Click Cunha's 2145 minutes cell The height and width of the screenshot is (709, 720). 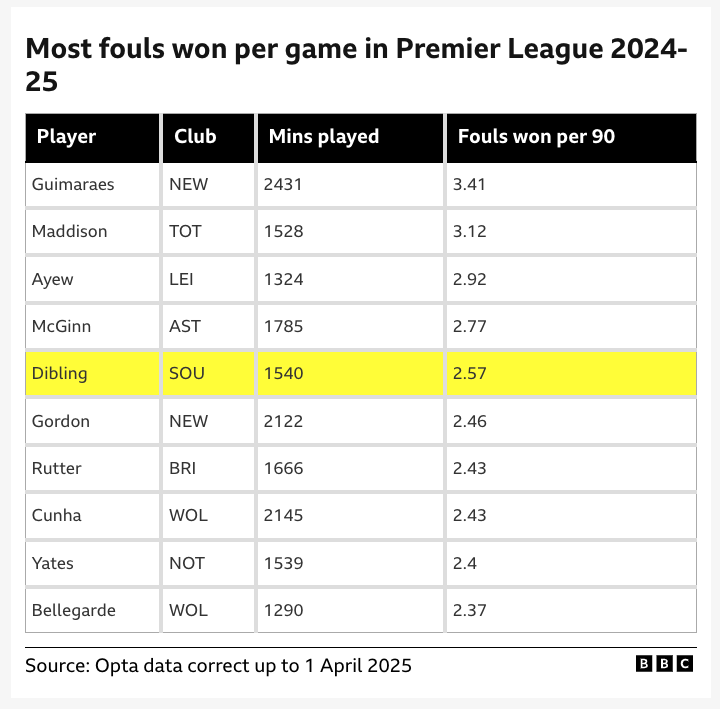(283, 516)
